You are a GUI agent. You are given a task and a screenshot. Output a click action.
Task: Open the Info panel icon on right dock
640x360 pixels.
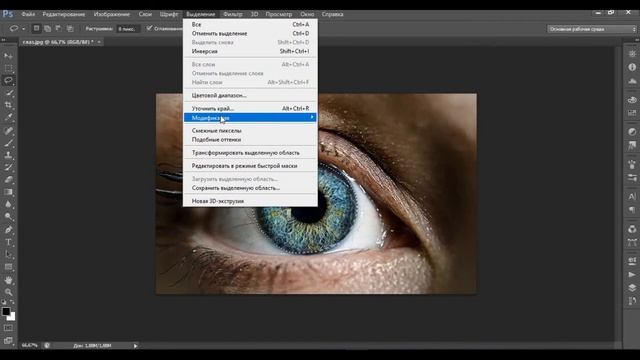[x=632, y=67]
